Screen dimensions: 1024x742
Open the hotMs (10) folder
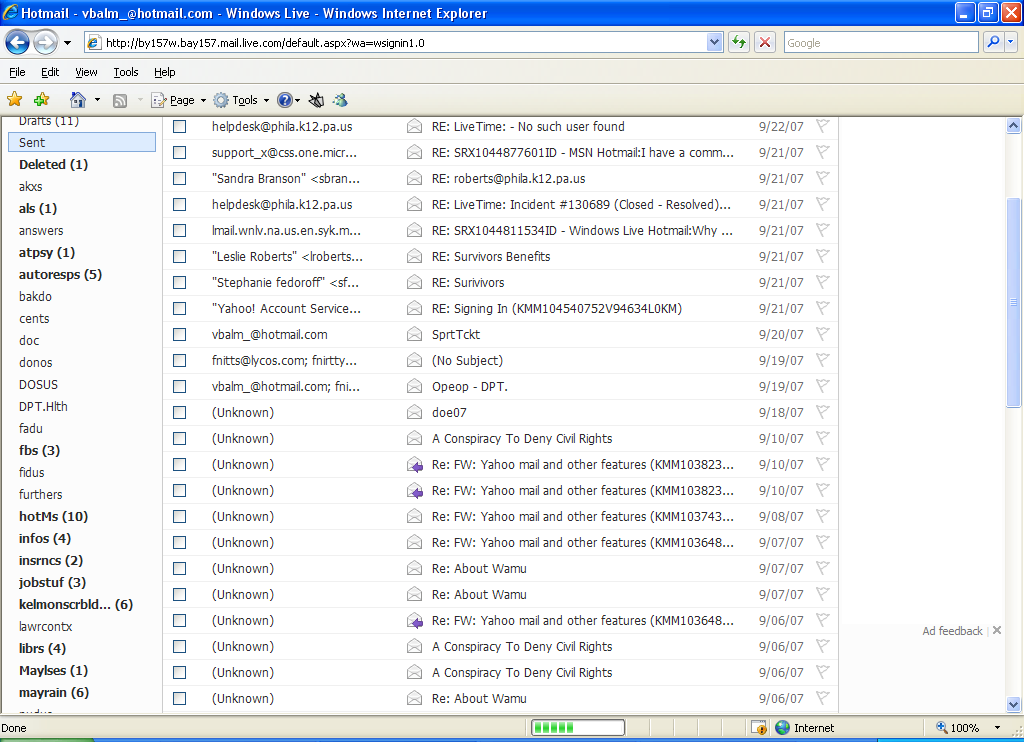pyautogui.click(x=54, y=517)
